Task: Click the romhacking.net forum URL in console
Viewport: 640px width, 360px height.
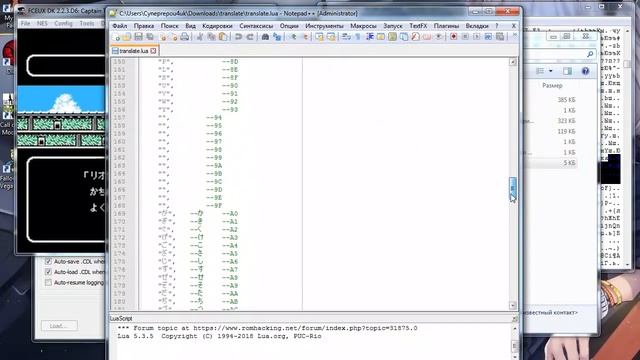Action: pyautogui.click(x=305, y=328)
